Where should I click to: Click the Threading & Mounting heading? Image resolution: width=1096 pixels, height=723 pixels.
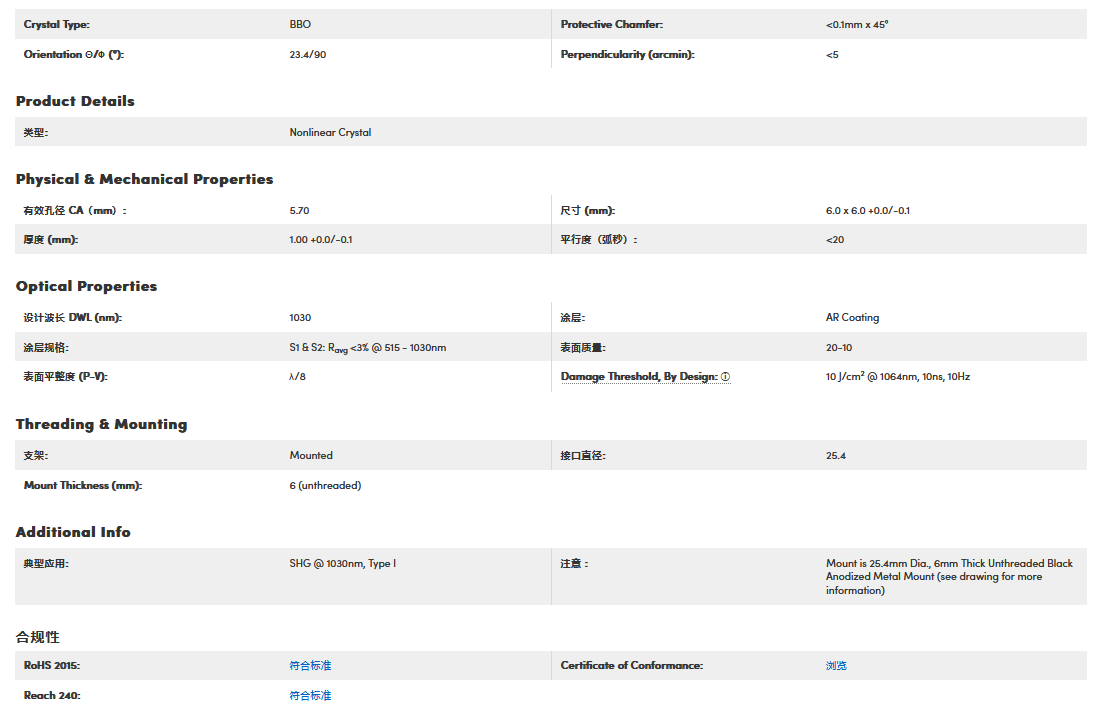point(101,424)
